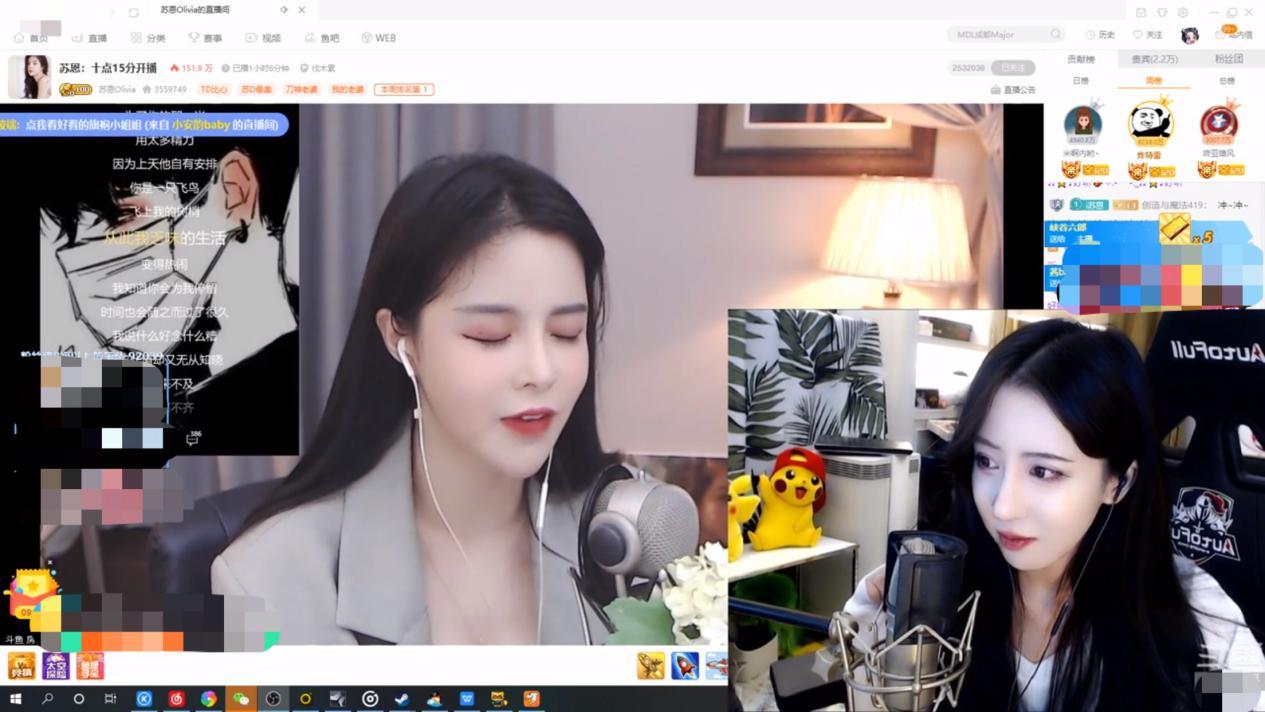Open OBS Studio on the taskbar
The height and width of the screenshot is (712, 1265).
pyautogui.click(x=273, y=699)
